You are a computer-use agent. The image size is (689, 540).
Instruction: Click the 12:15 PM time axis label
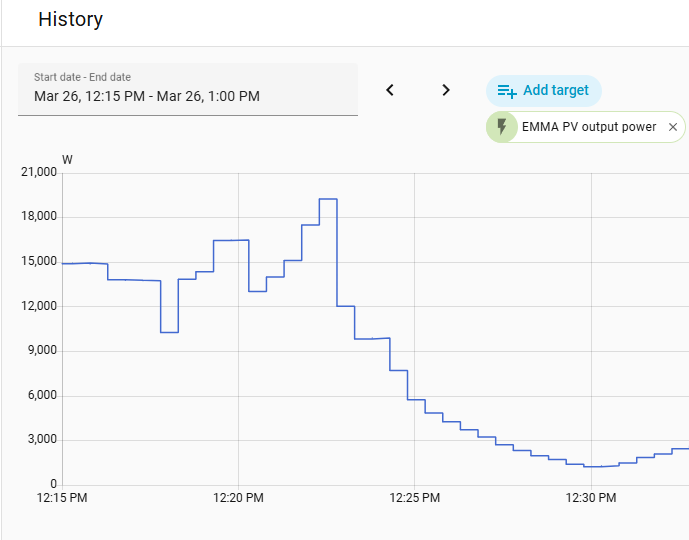(62, 498)
